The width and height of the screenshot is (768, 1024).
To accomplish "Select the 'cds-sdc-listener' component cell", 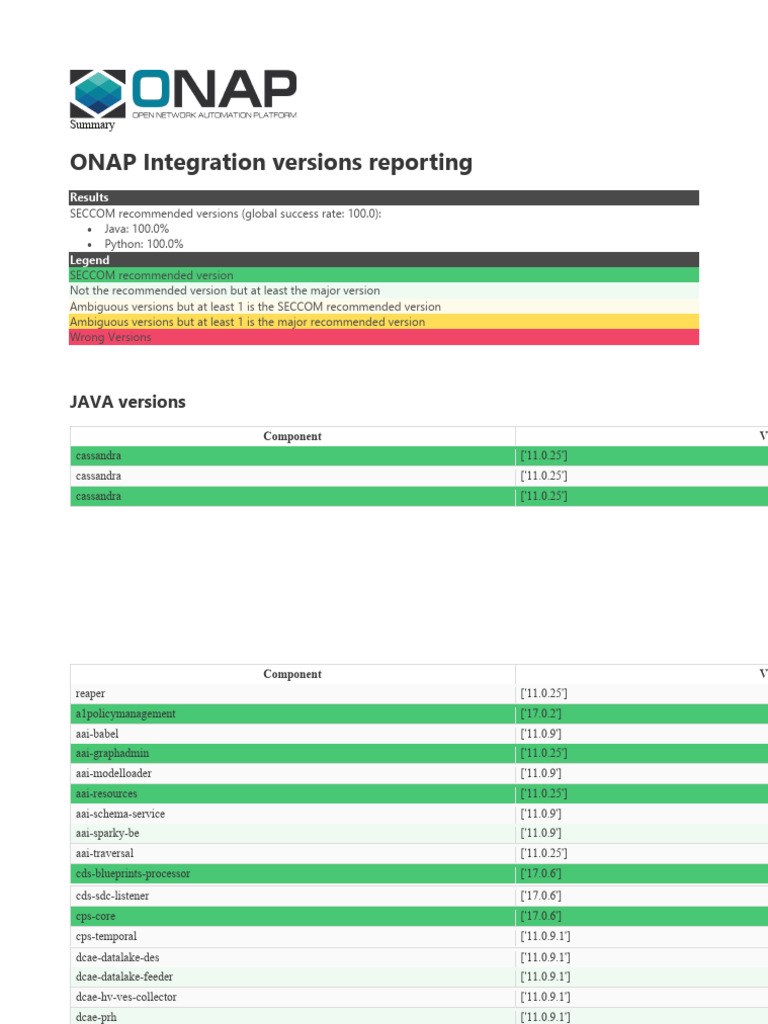I will pos(293,896).
